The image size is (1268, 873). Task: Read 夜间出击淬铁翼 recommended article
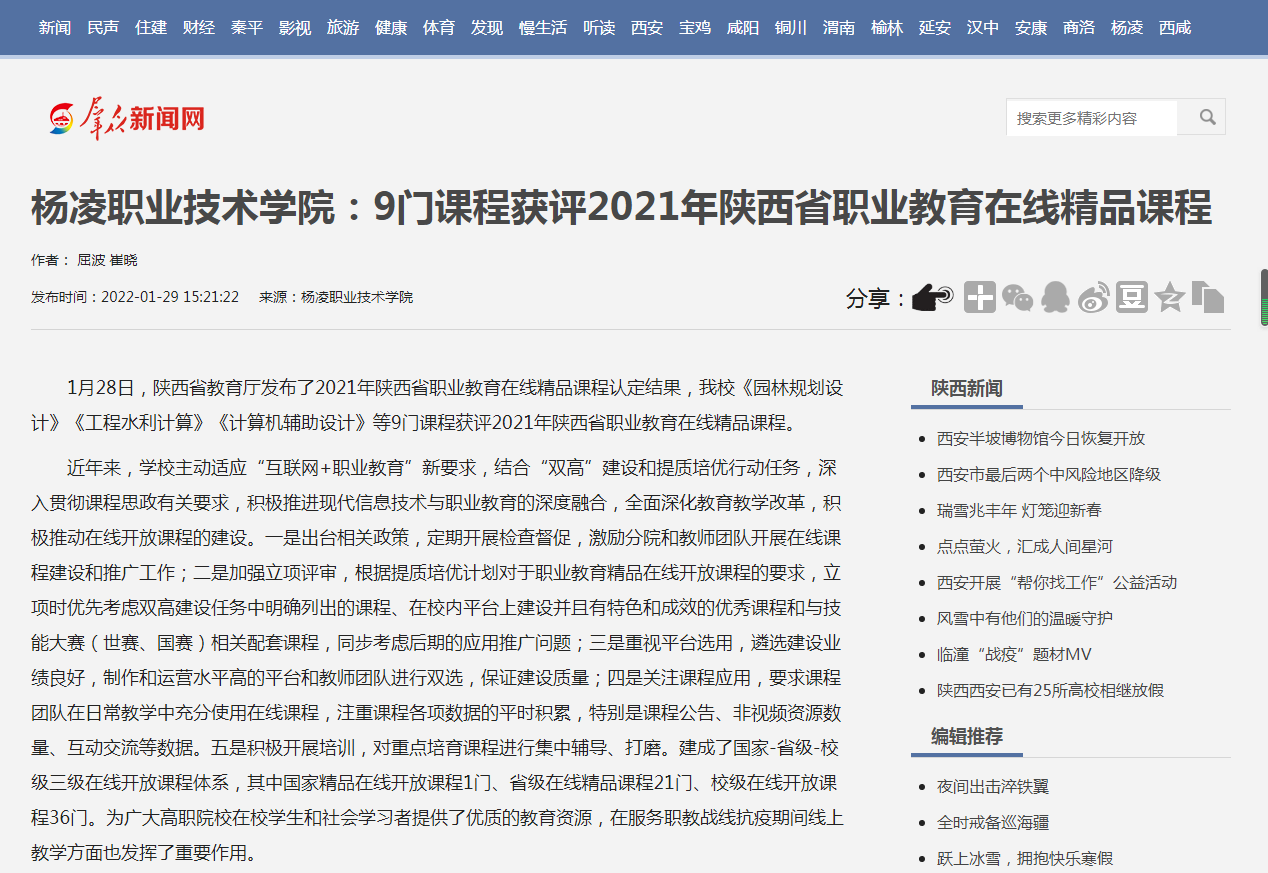click(x=992, y=787)
